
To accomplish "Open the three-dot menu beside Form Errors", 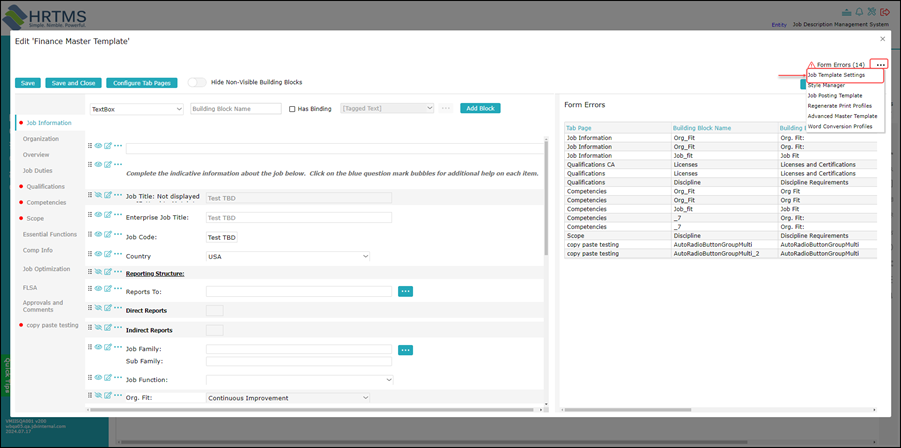I will 880,65.
